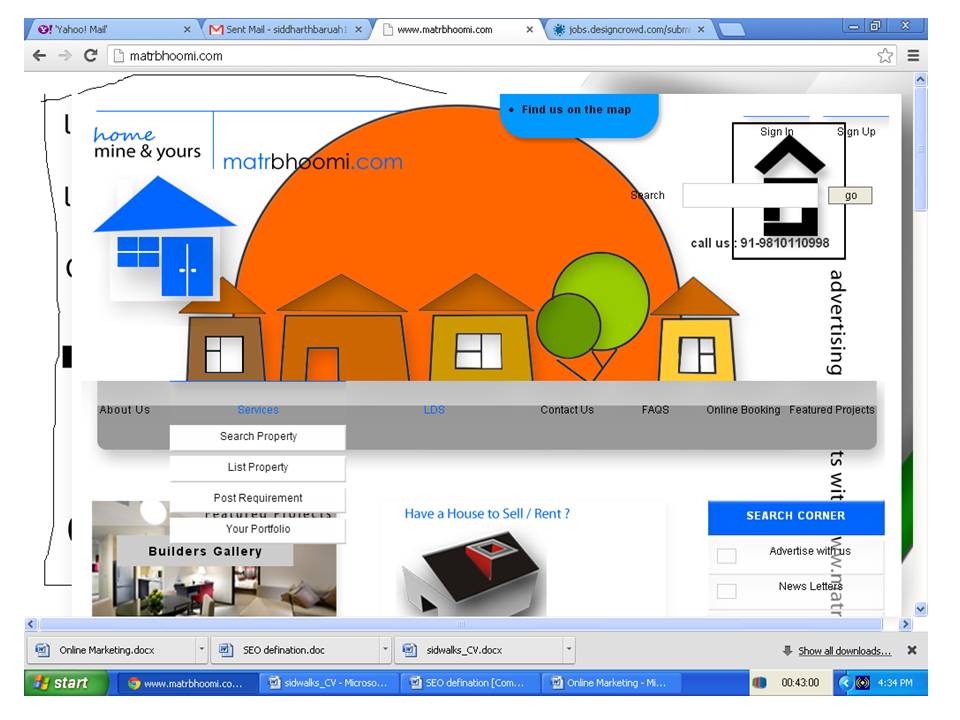Click the SEARCH CORNER header
The width and height of the screenshot is (960, 720).
click(796, 517)
